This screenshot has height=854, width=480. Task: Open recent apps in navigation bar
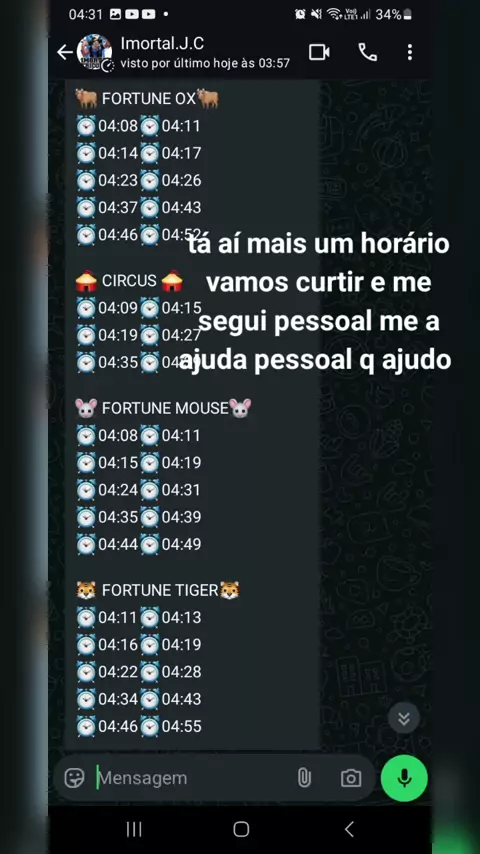click(x=134, y=829)
